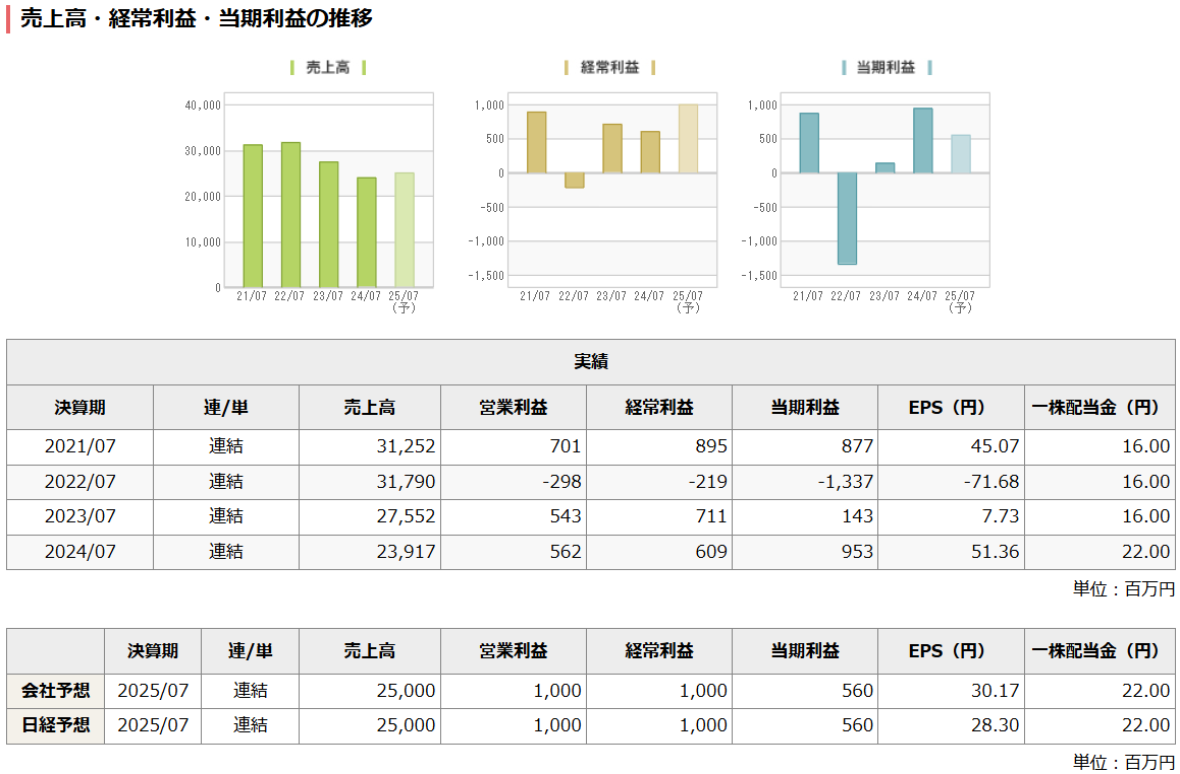Click the 売上高 header in 実績 table
Image resolution: width=1180 pixels, height=774 pixels.
coord(370,408)
